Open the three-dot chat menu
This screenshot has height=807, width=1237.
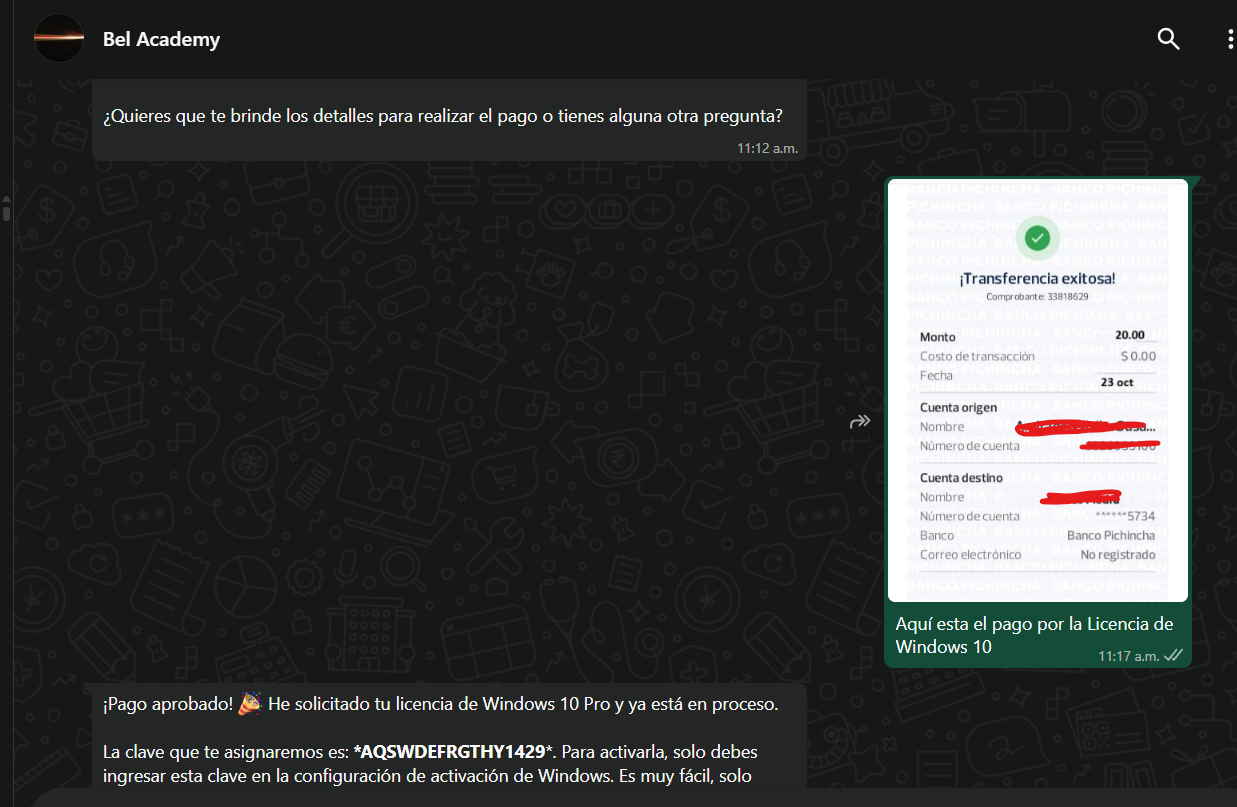(1229, 39)
